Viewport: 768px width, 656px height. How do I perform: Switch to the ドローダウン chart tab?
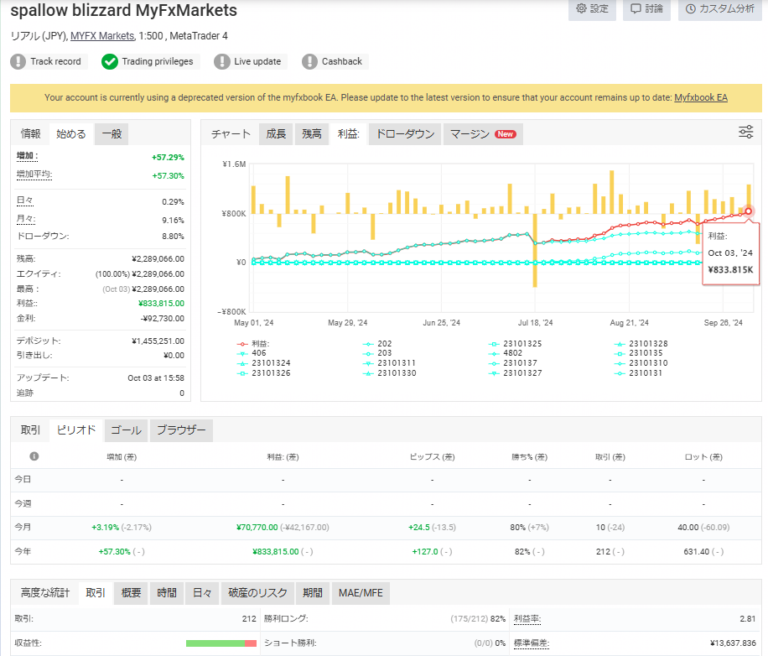click(x=405, y=134)
